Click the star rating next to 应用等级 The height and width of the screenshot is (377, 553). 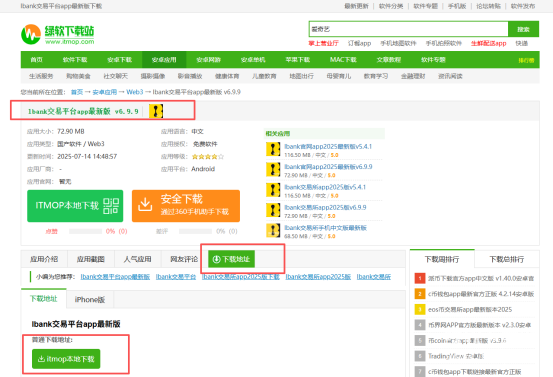tap(208, 157)
